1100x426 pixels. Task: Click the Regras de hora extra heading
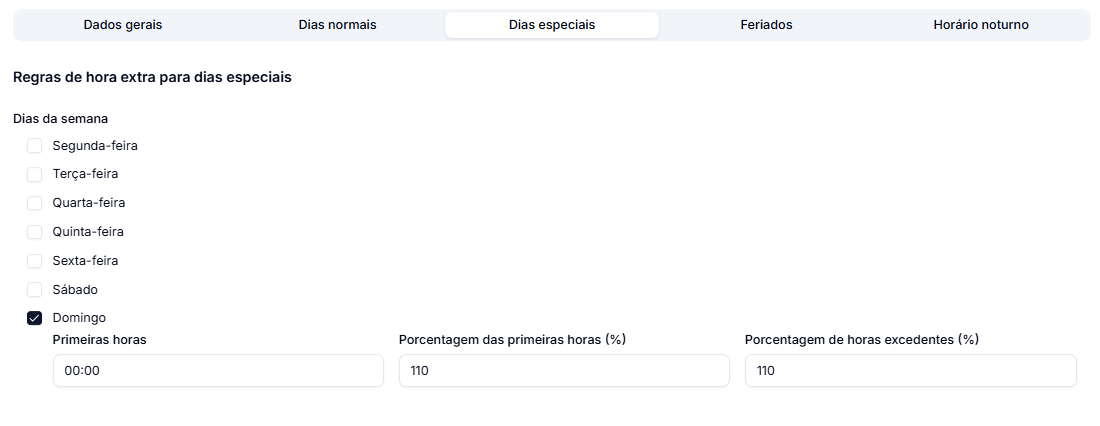(152, 78)
